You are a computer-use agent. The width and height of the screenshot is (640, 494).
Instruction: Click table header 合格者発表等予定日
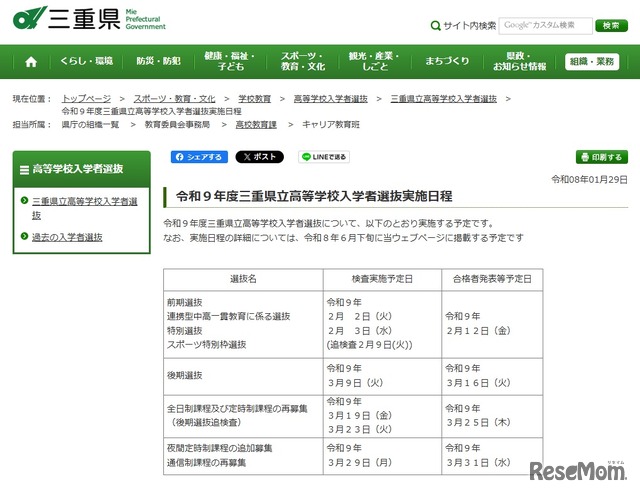click(x=492, y=279)
